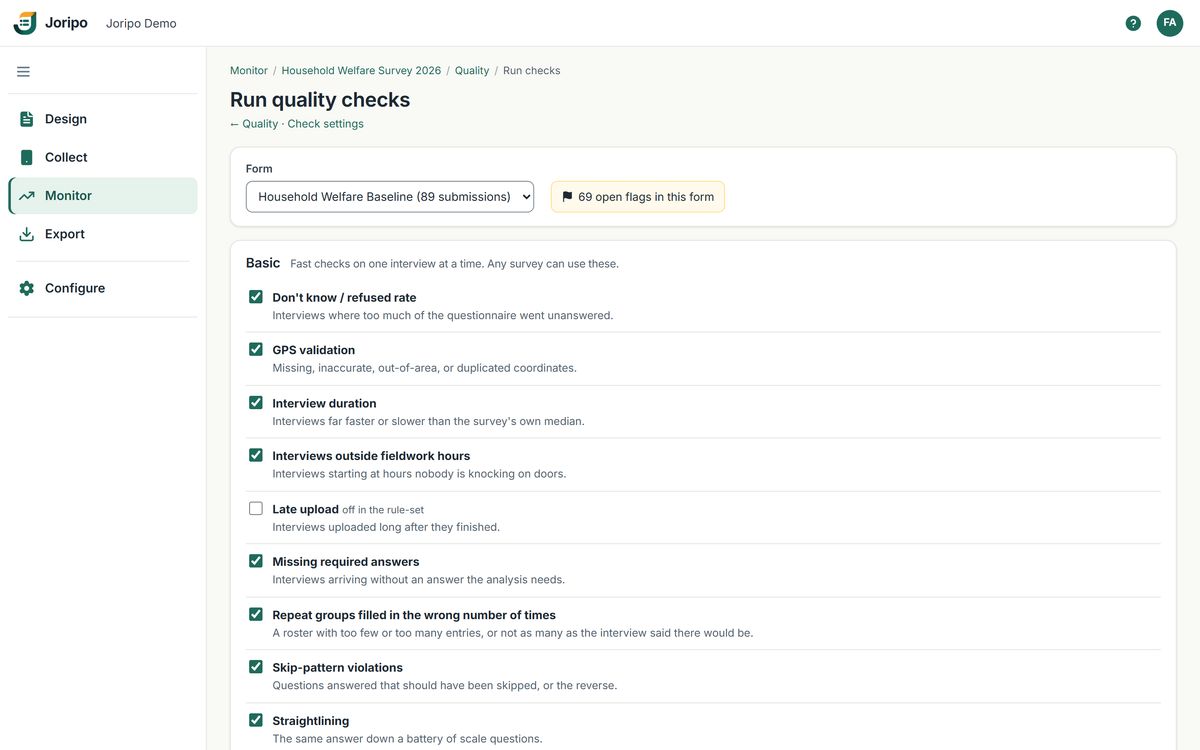The height and width of the screenshot is (750, 1200).
Task: Uncheck Don't know / refused rate
Action: tap(256, 297)
